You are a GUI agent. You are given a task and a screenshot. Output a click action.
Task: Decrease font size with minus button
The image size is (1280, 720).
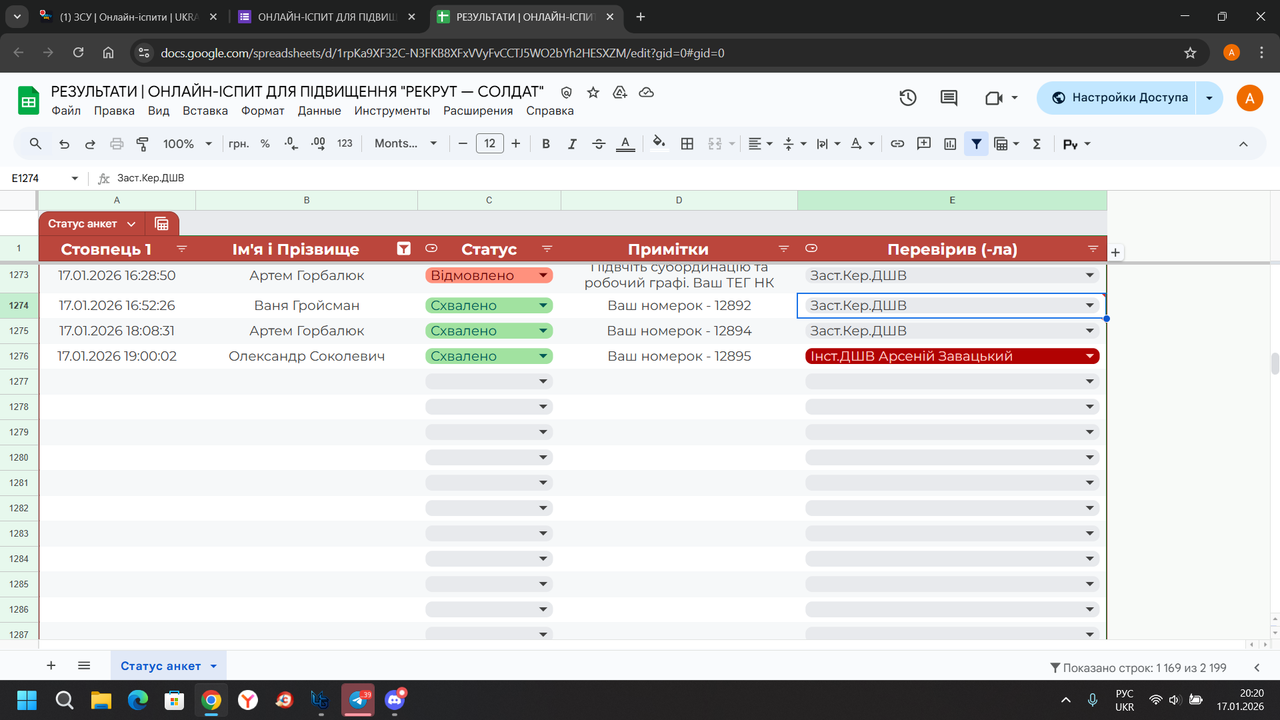(x=463, y=144)
